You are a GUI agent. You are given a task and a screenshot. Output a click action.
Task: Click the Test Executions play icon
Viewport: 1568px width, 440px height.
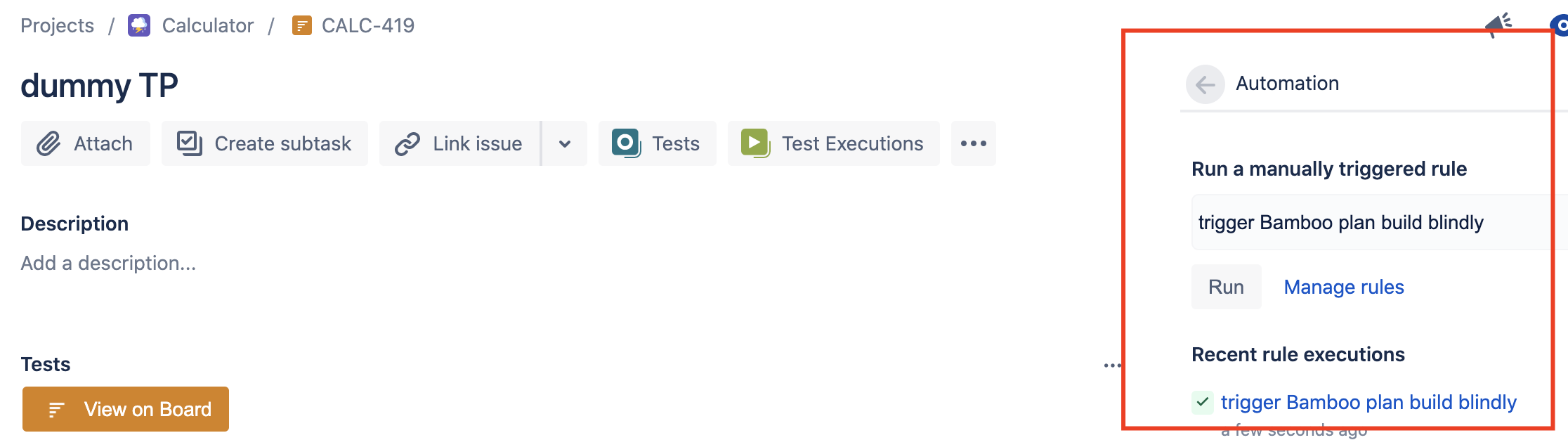[x=756, y=143]
